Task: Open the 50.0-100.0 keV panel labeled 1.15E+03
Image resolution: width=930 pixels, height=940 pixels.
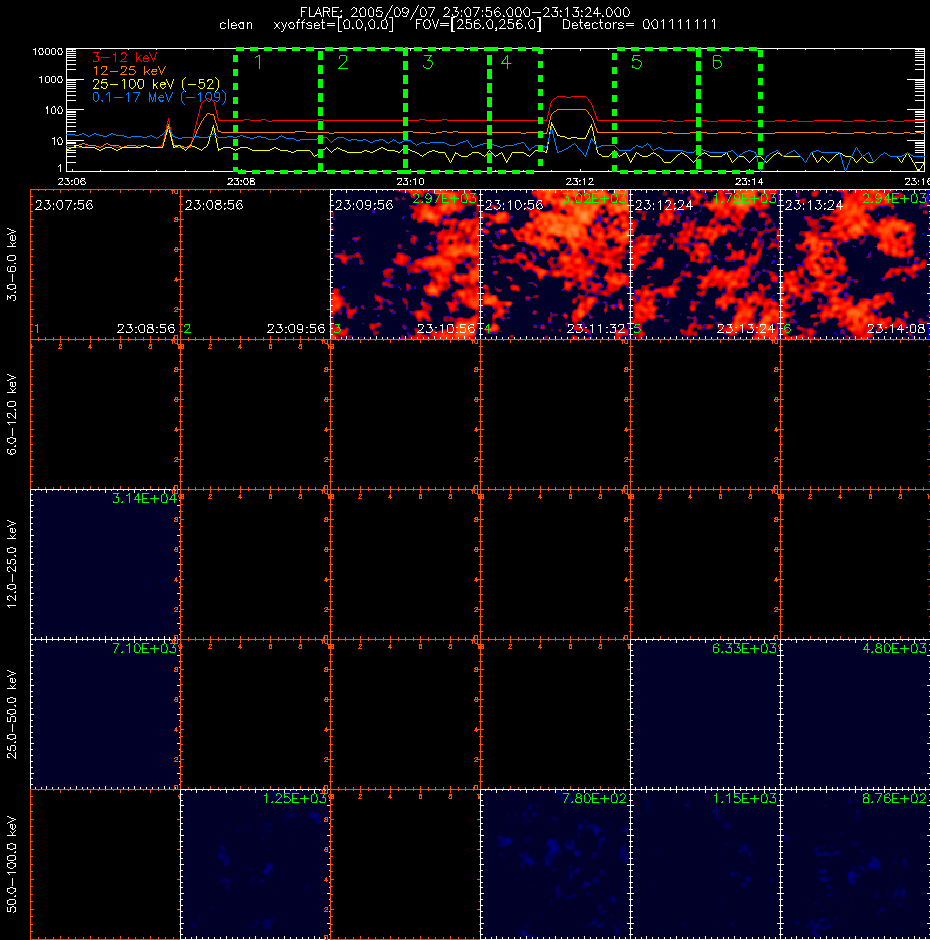Action: pyautogui.click(x=705, y=864)
